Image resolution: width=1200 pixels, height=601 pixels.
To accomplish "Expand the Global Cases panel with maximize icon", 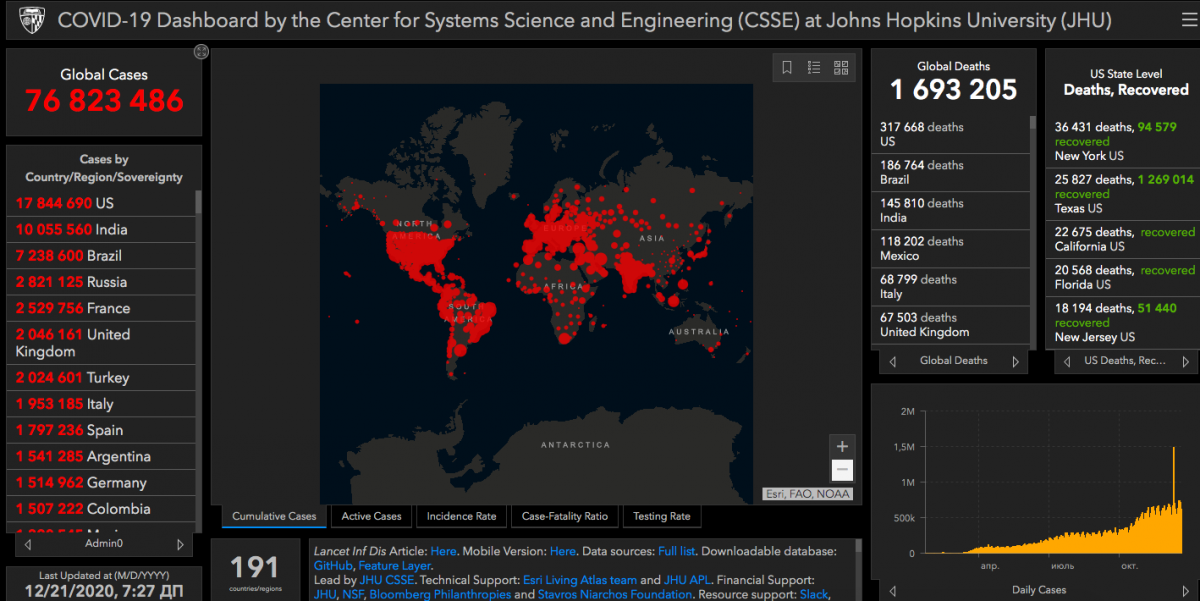I will (x=200, y=51).
